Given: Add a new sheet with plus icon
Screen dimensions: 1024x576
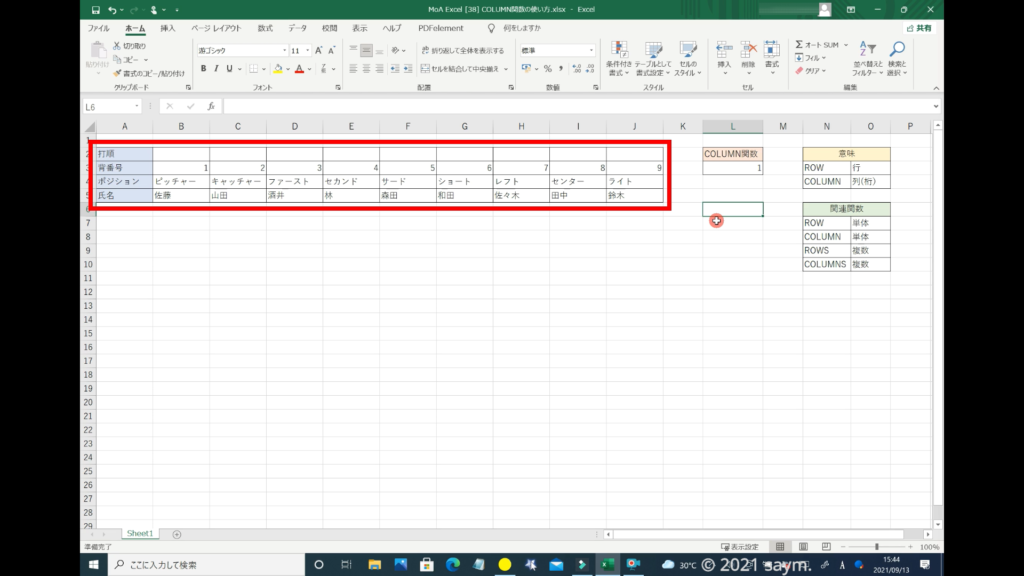Looking at the screenshot, I should pos(177,534).
